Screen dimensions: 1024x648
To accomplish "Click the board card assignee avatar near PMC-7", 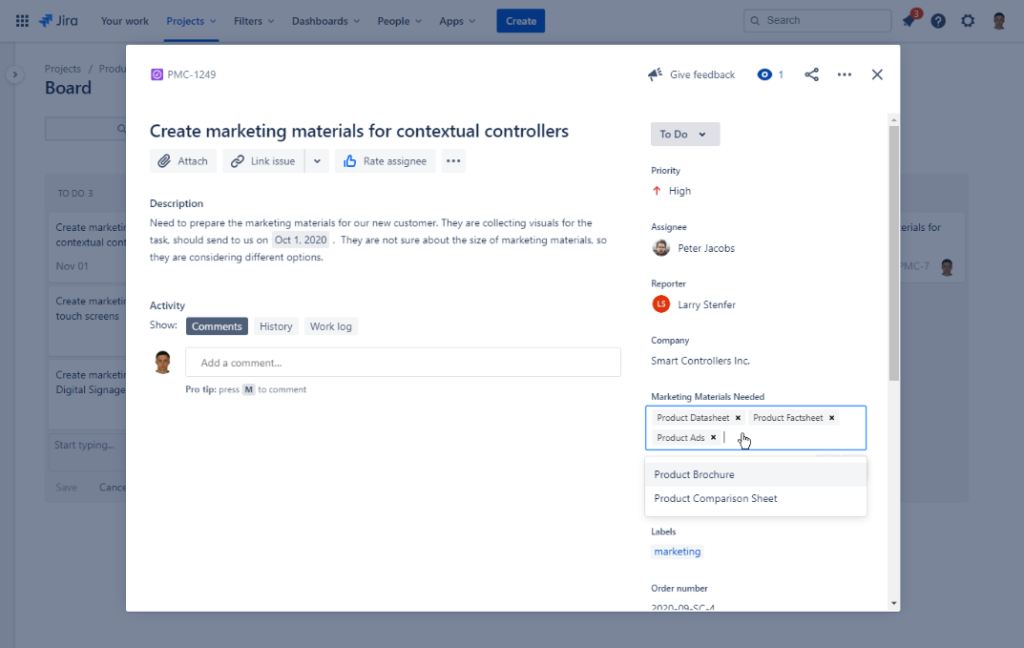I will 947,267.
